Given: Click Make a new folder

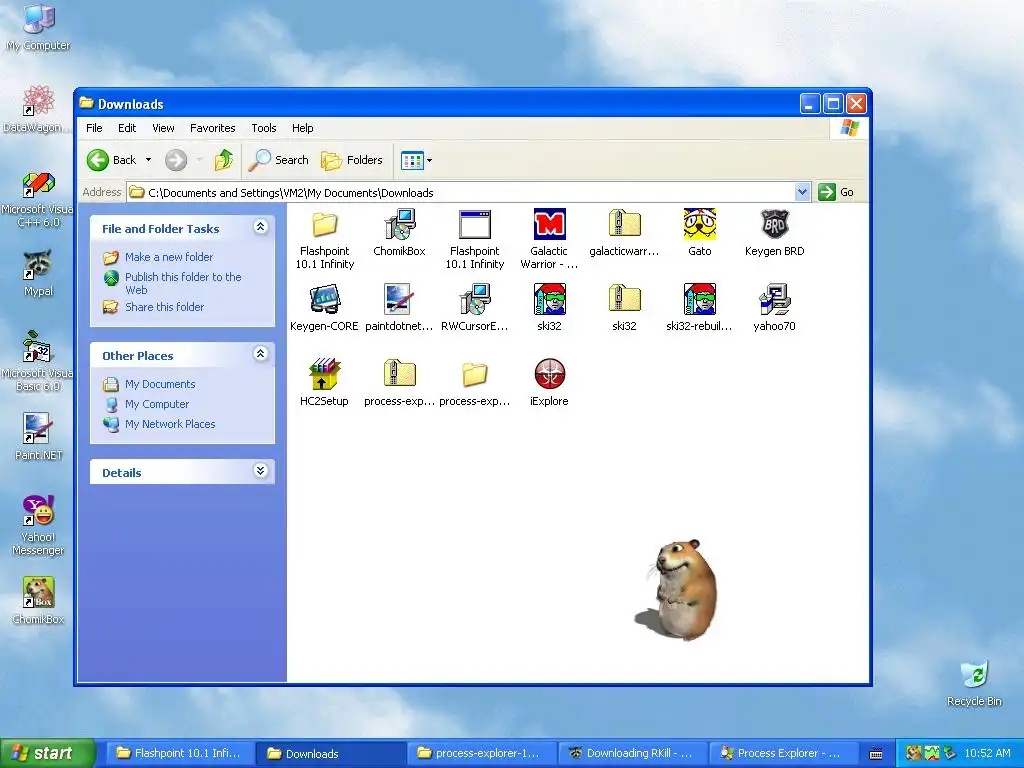Looking at the screenshot, I should point(168,257).
